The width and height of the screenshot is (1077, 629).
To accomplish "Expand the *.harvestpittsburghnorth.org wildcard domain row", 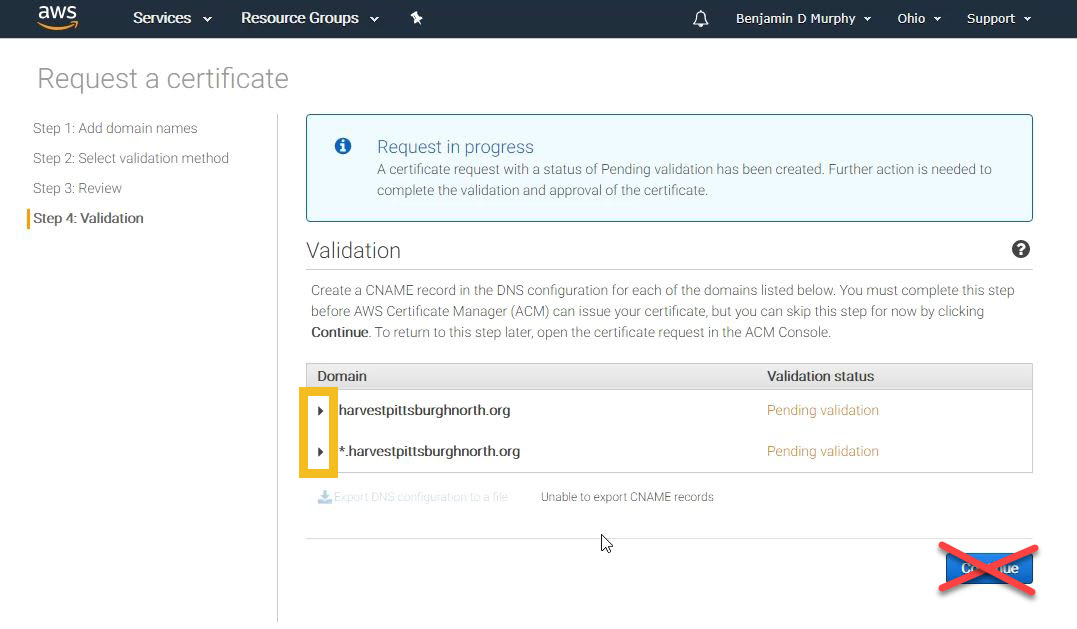I will click(x=320, y=452).
